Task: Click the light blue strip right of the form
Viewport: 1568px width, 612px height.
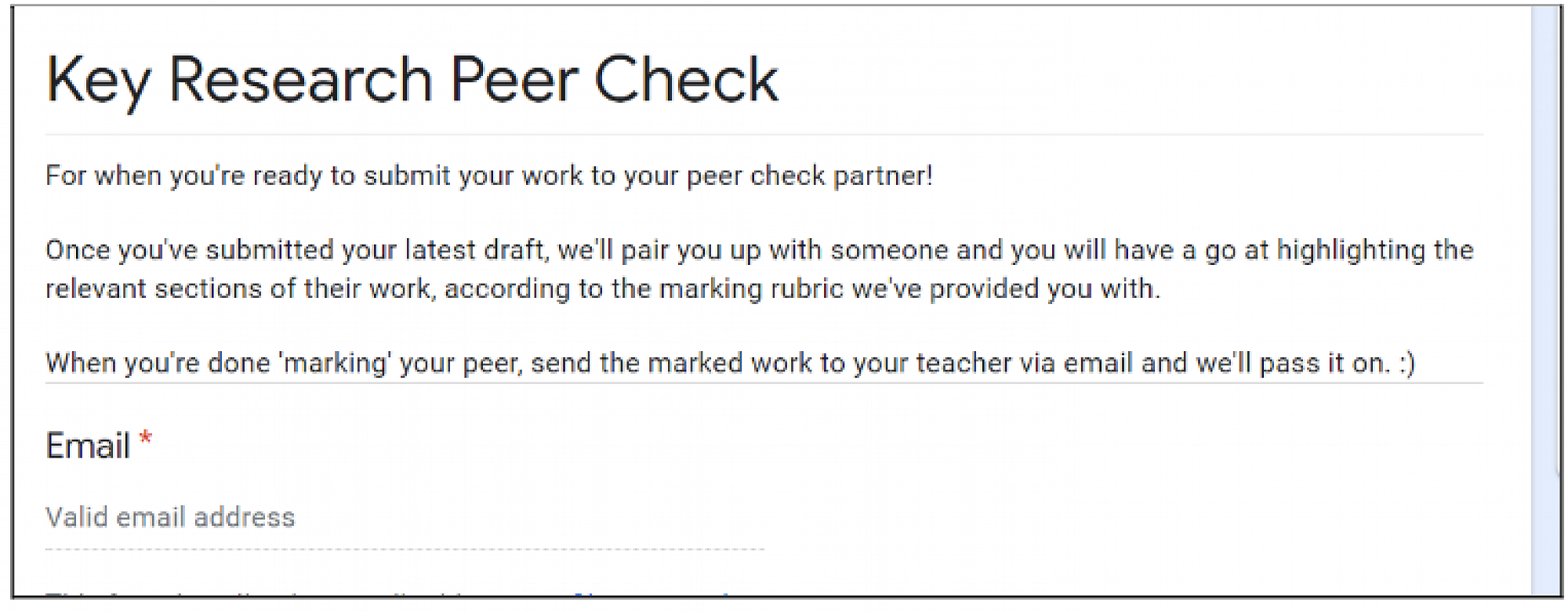Action: 1545,298
